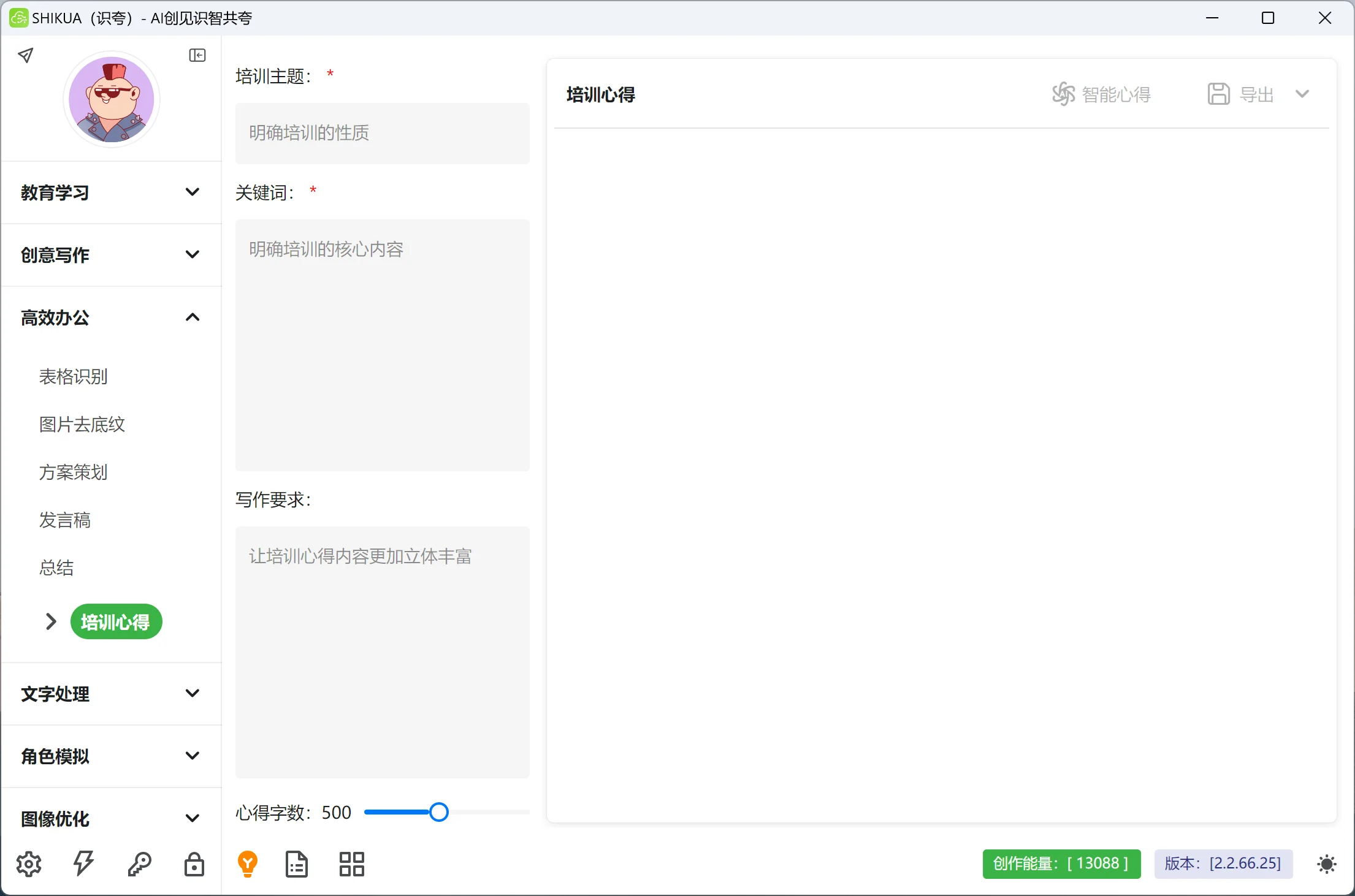Image resolution: width=1355 pixels, height=896 pixels.
Task: Open the dropdown arrow next to 导出
Action: click(x=1302, y=94)
